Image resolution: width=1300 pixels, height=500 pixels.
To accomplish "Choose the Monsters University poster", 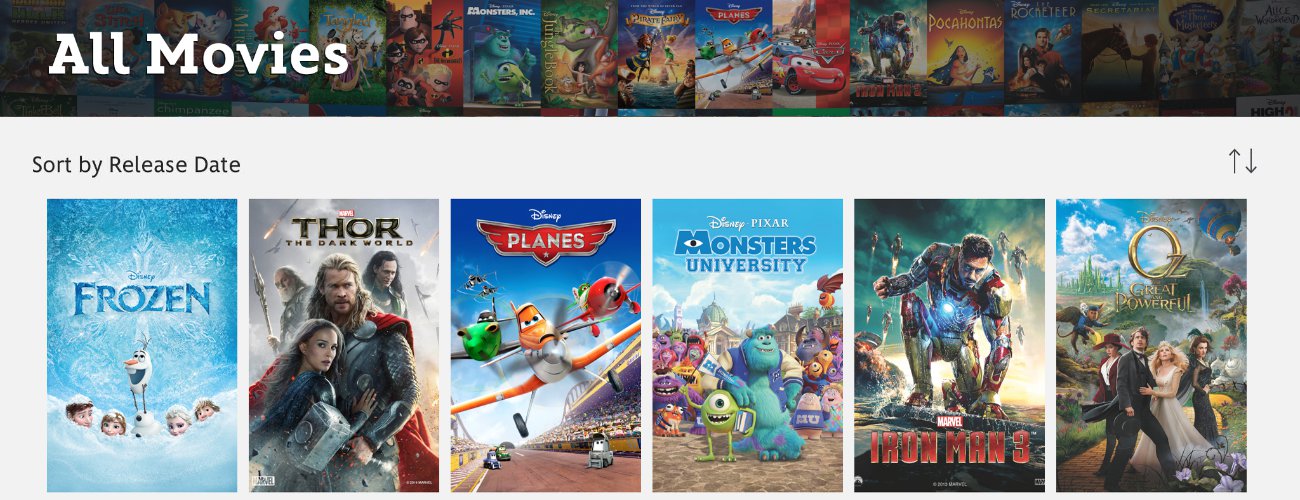I will pyautogui.click(x=748, y=345).
